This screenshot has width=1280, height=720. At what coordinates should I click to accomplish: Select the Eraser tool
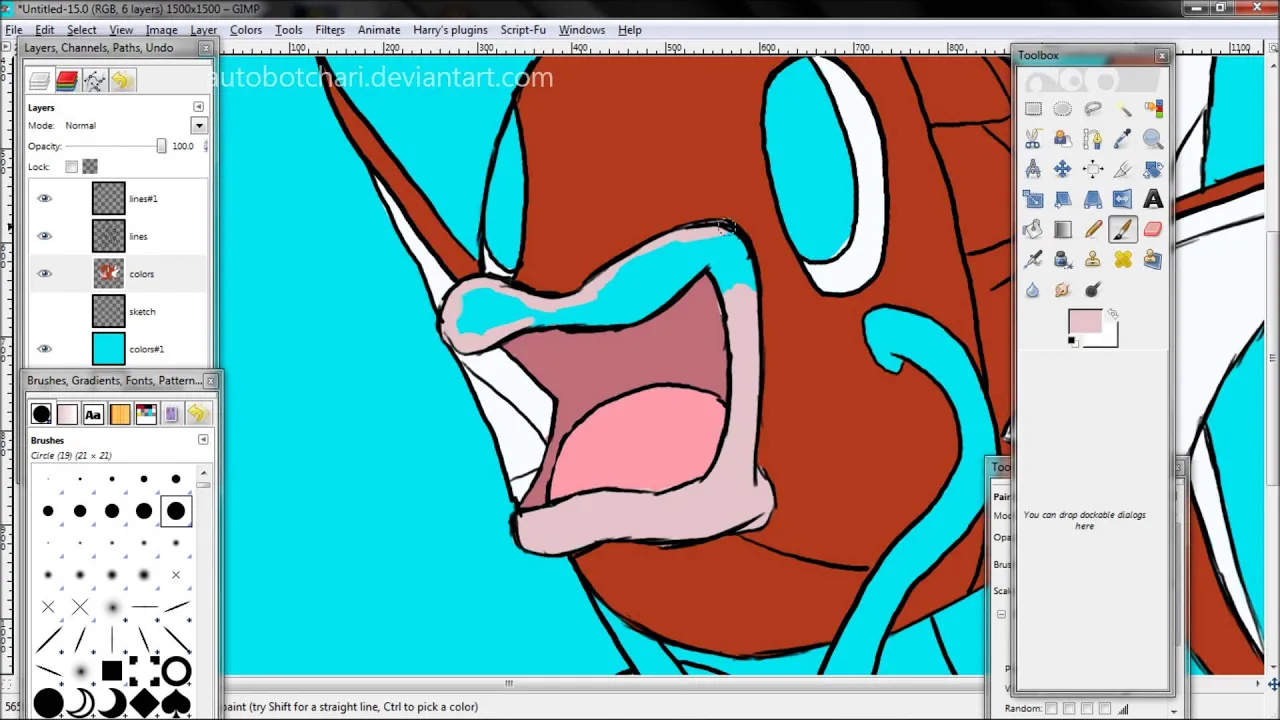point(1153,230)
